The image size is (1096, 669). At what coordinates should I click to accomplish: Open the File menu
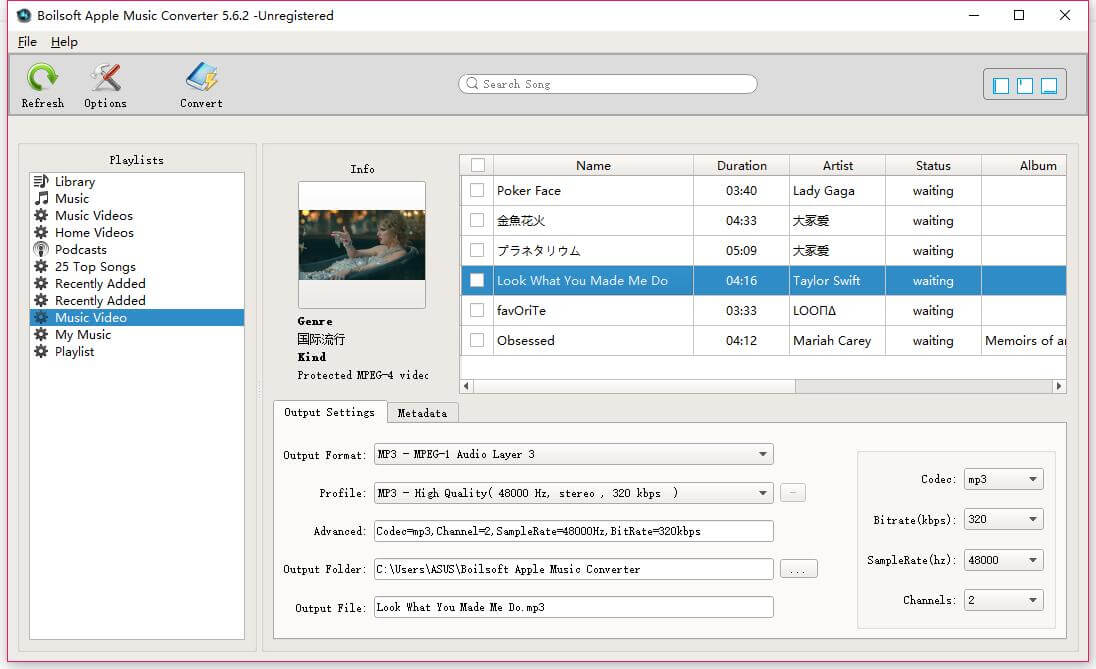tap(27, 42)
